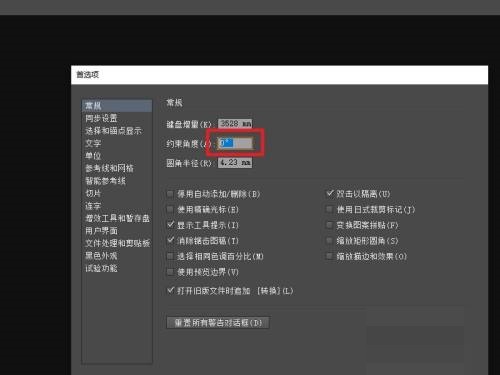Open 参考线和网格 preferences category
Screen dimensions: 500x375
pos(109,168)
